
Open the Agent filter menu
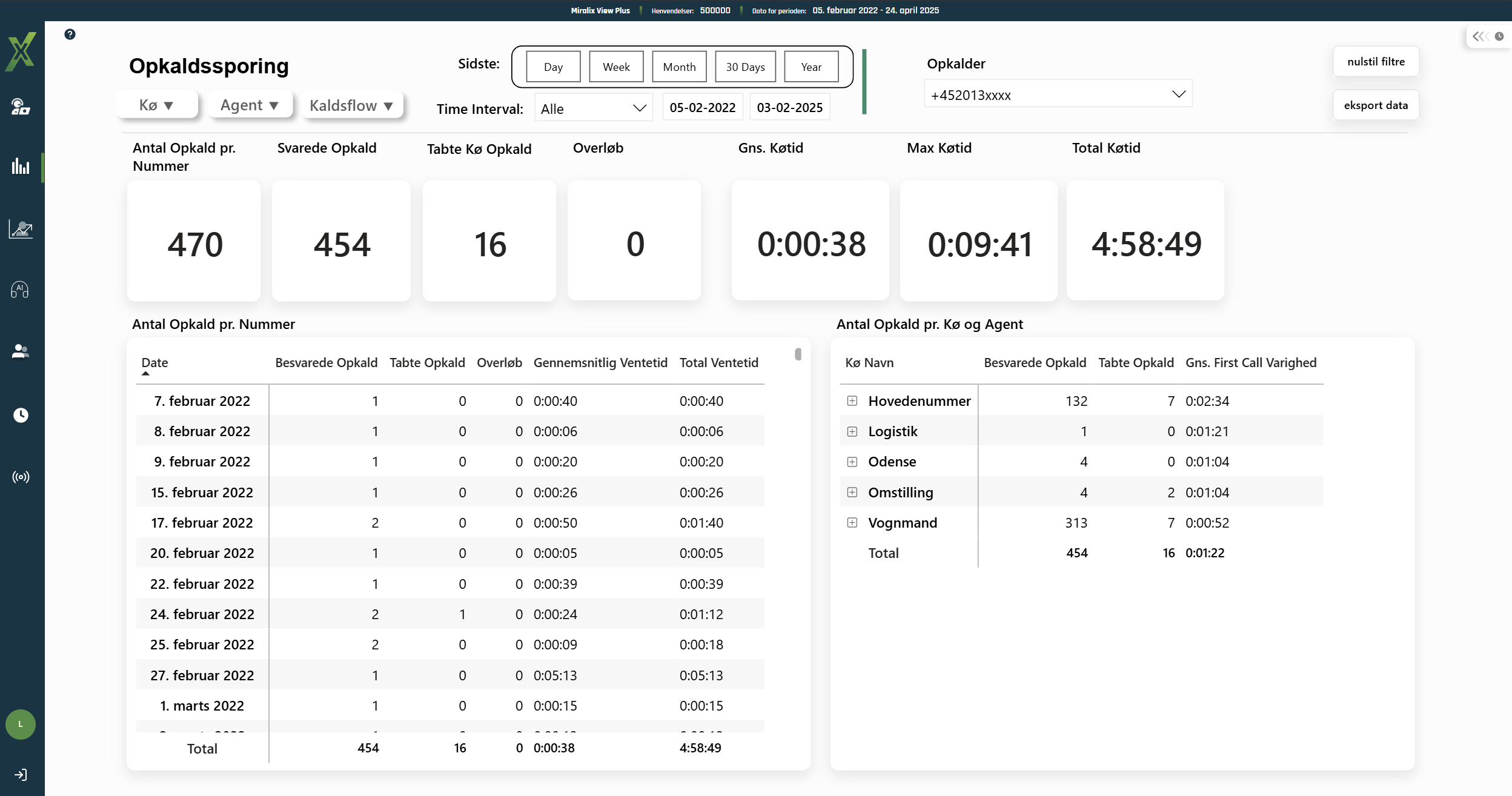click(x=250, y=105)
